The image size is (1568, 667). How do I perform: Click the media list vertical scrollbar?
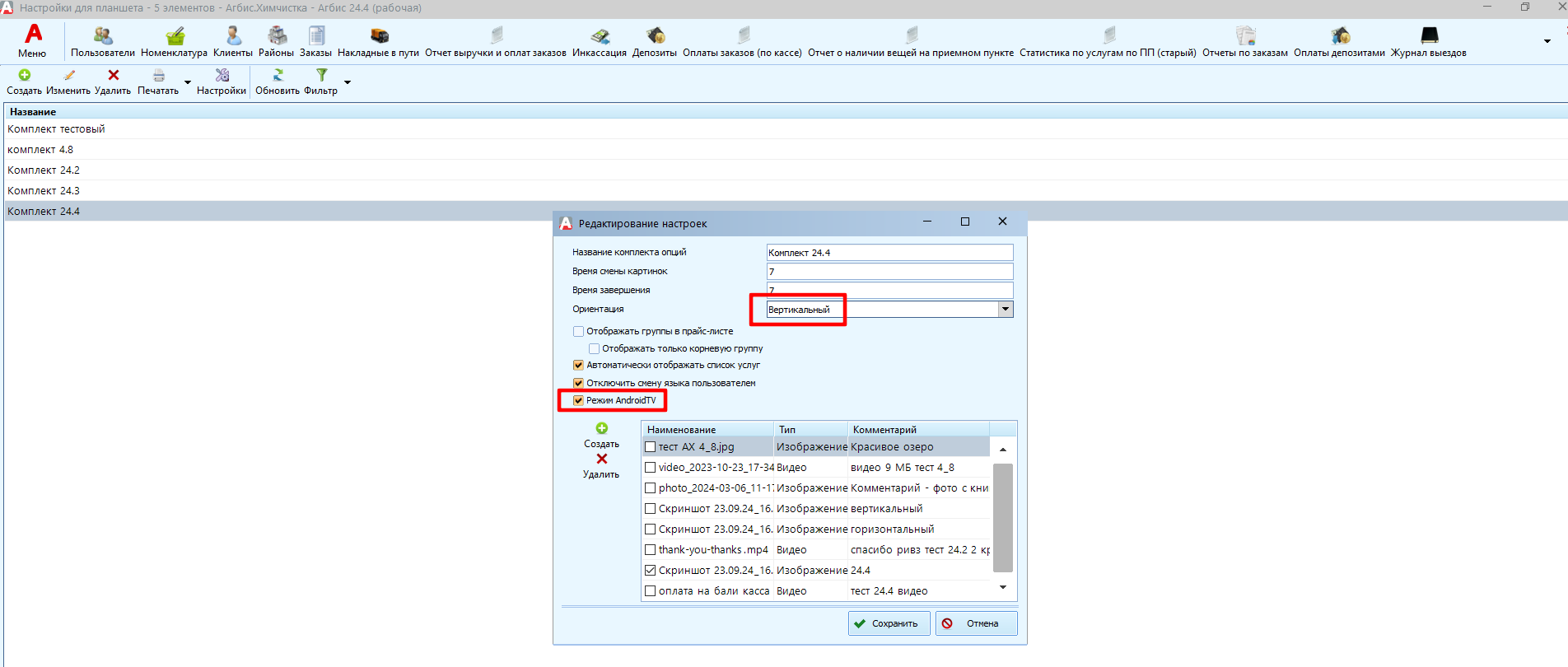pos(1002,517)
